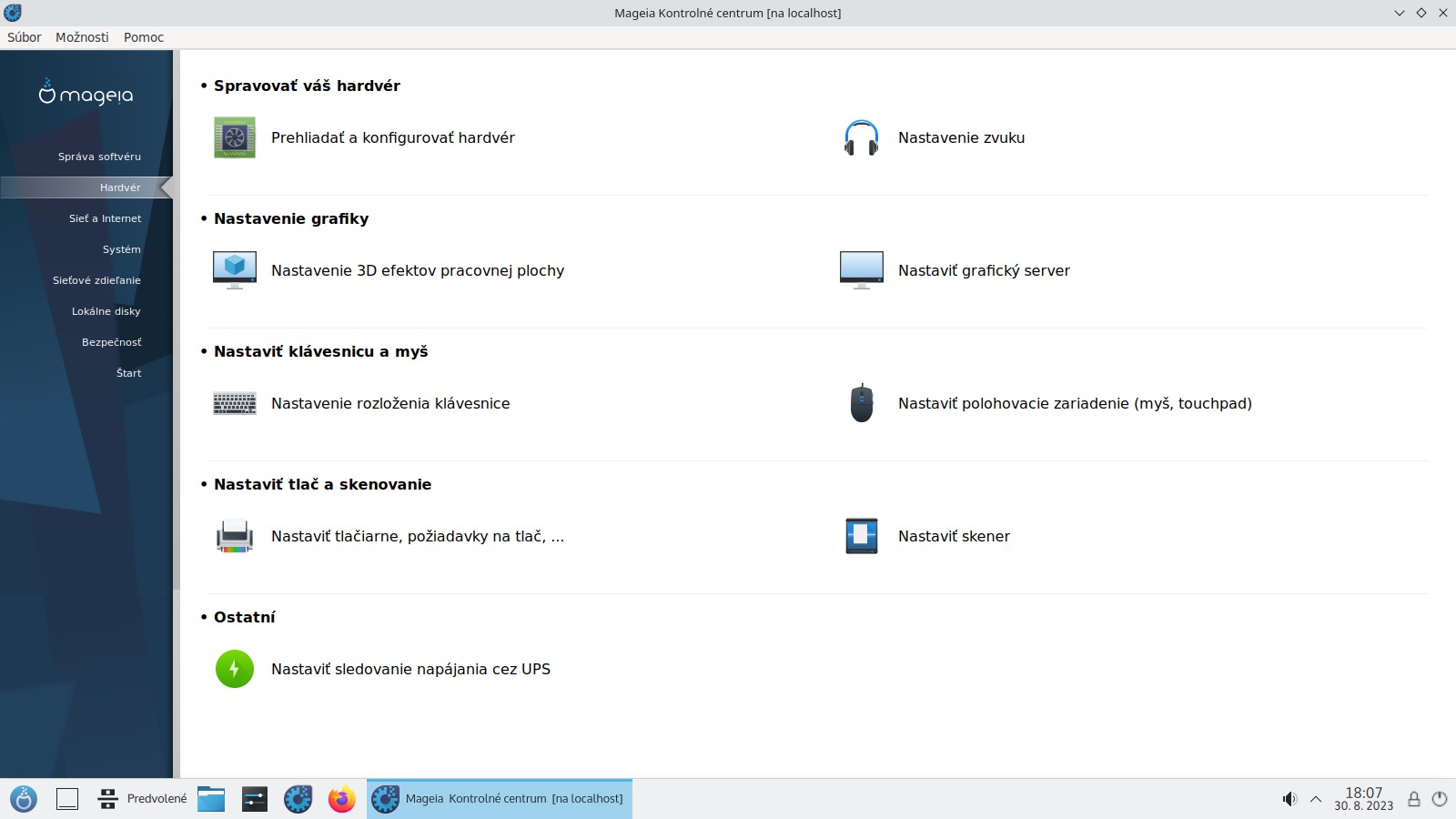
Task: Click Nastavenie zvuku label
Action: pos(961,137)
